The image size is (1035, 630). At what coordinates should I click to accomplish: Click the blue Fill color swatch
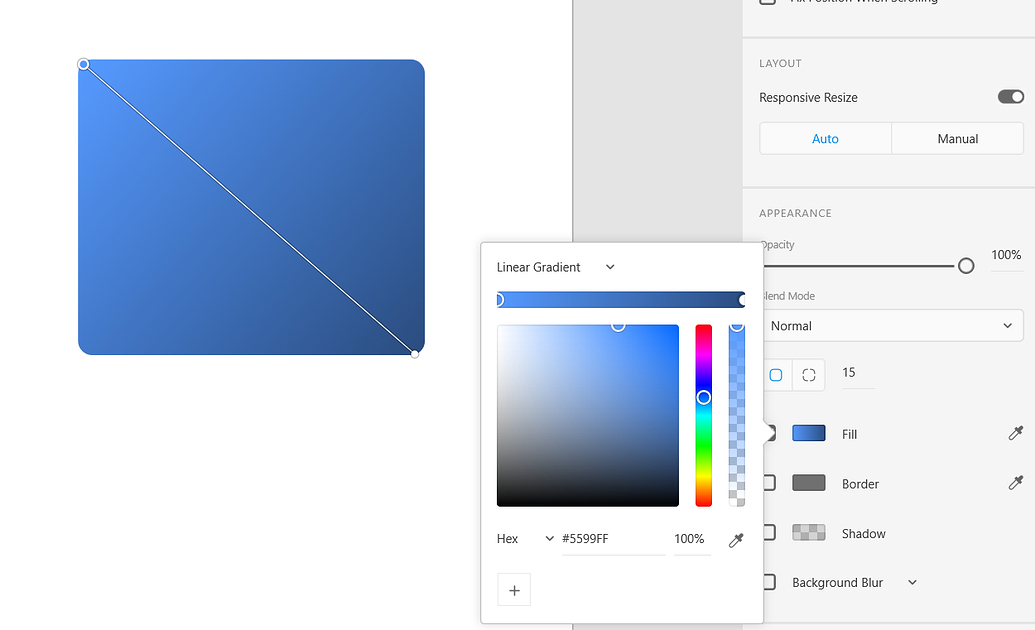tap(808, 433)
